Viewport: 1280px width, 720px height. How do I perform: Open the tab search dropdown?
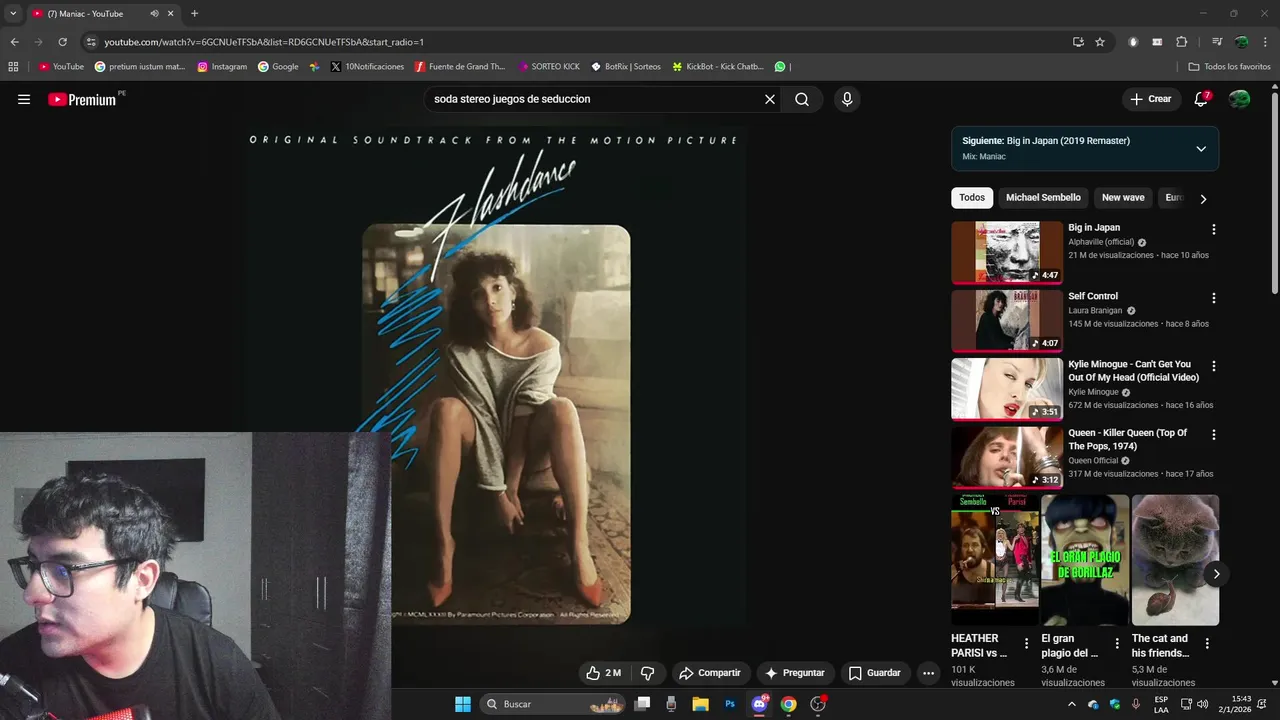13,14
